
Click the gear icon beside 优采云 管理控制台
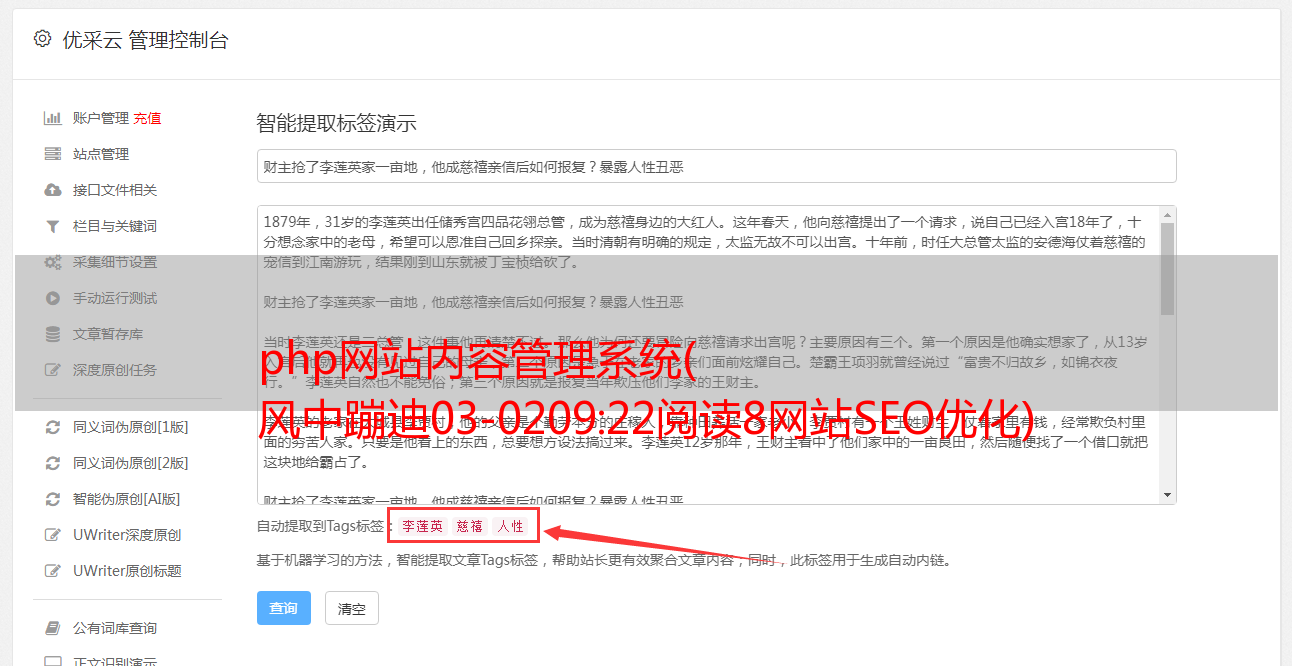tap(42, 39)
